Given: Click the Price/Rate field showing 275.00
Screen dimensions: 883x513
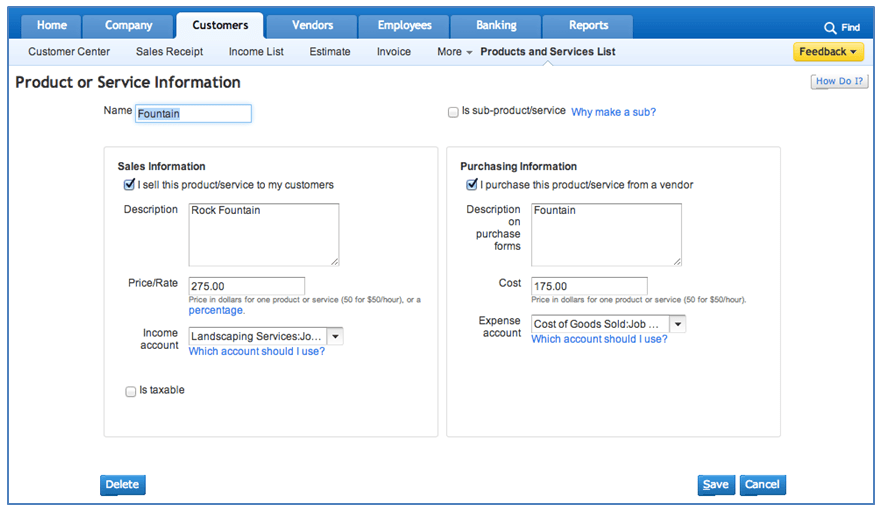Looking at the screenshot, I should click(x=247, y=286).
